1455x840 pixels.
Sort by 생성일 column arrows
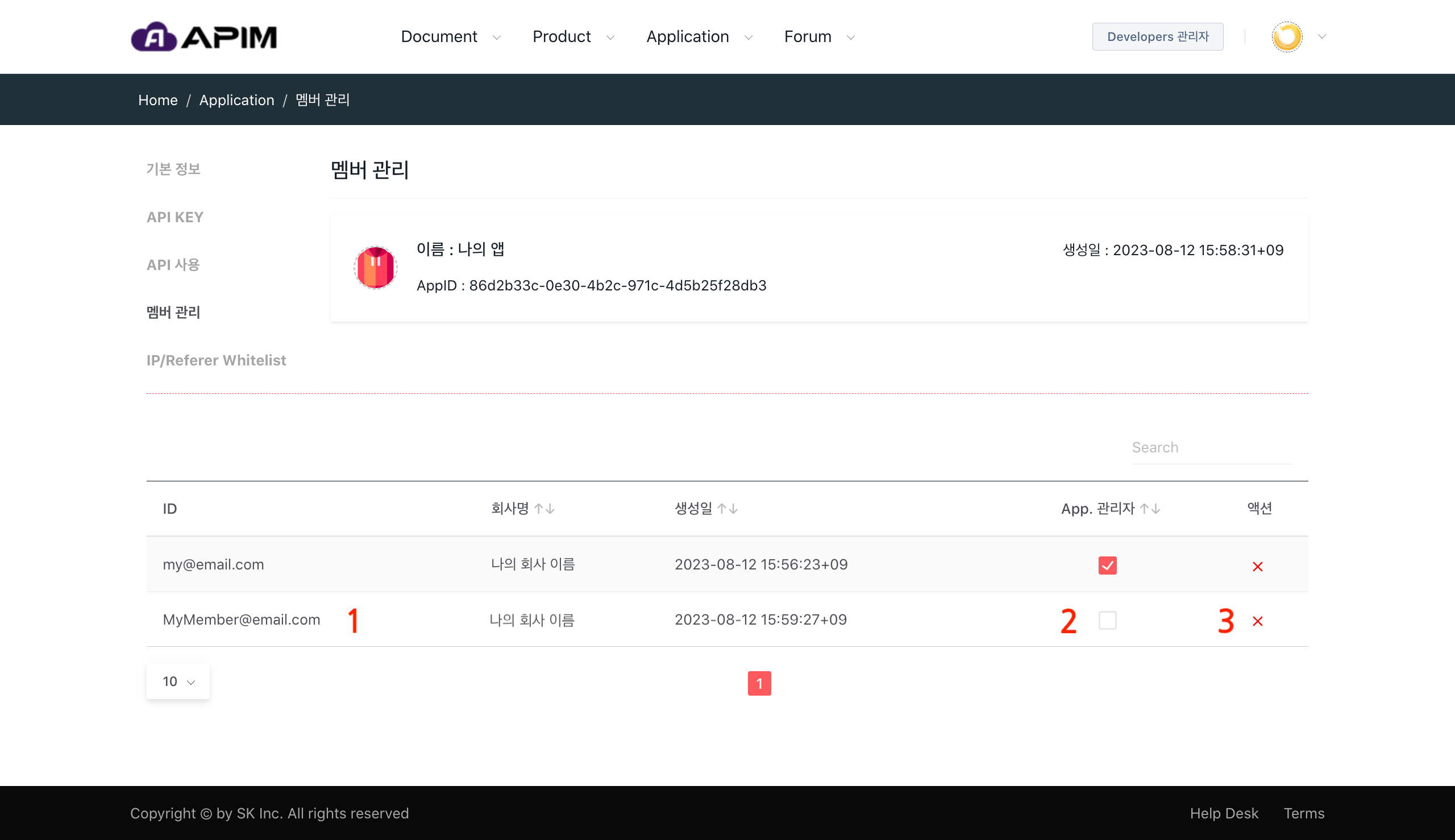[x=727, y=509]
